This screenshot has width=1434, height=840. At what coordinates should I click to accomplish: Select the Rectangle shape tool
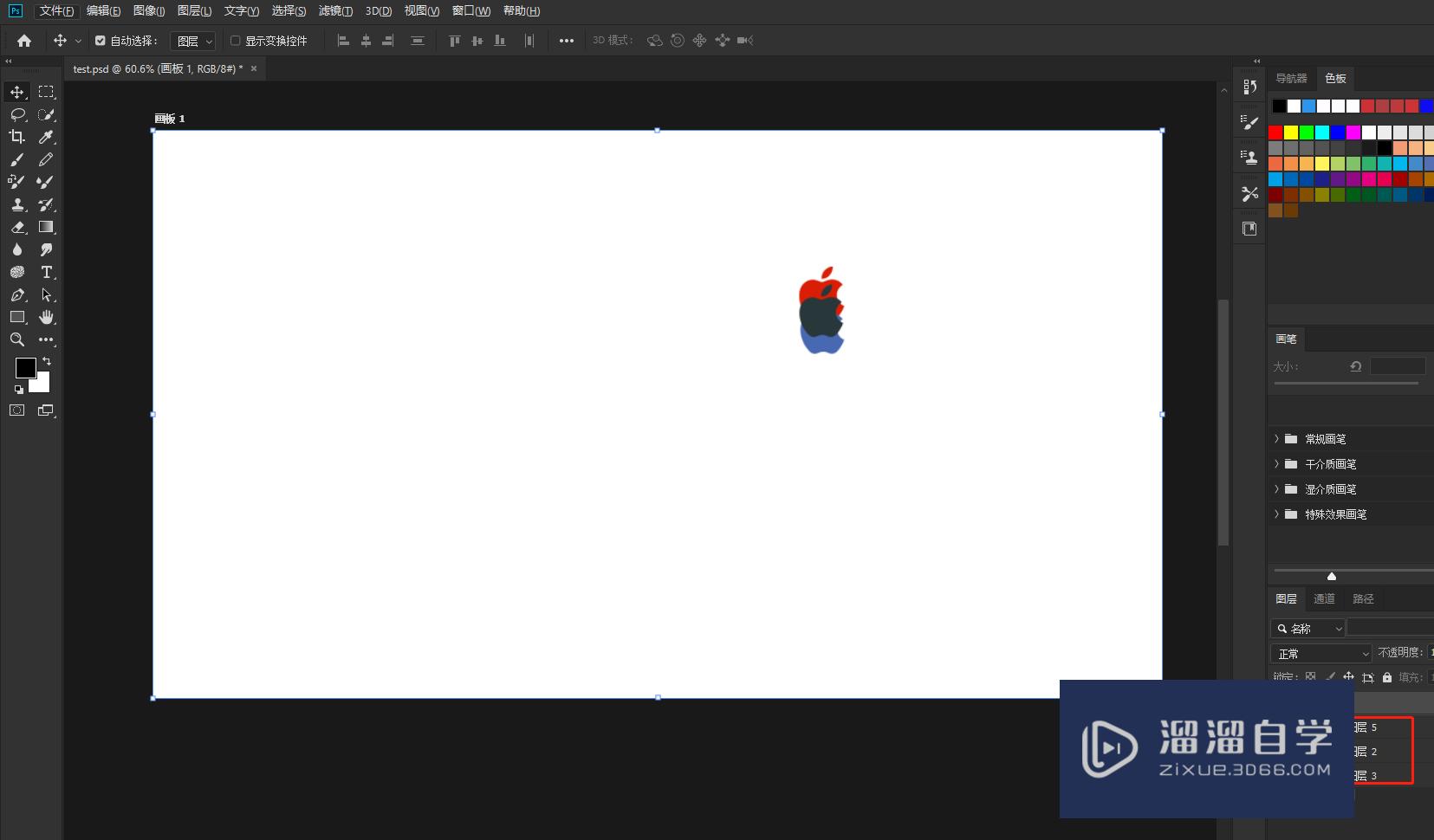click(17, 317)
